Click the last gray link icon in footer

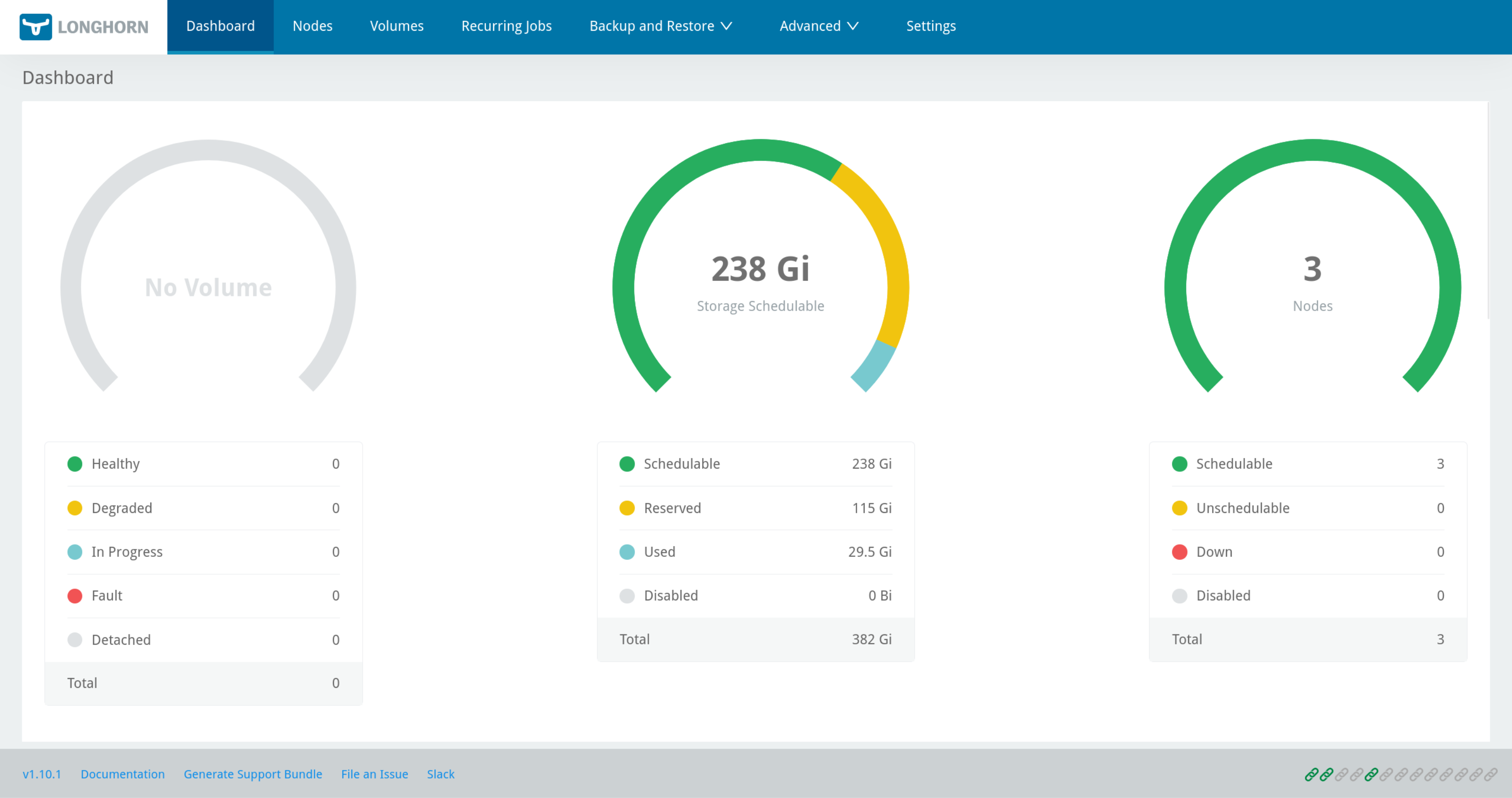click(1490, 774)
